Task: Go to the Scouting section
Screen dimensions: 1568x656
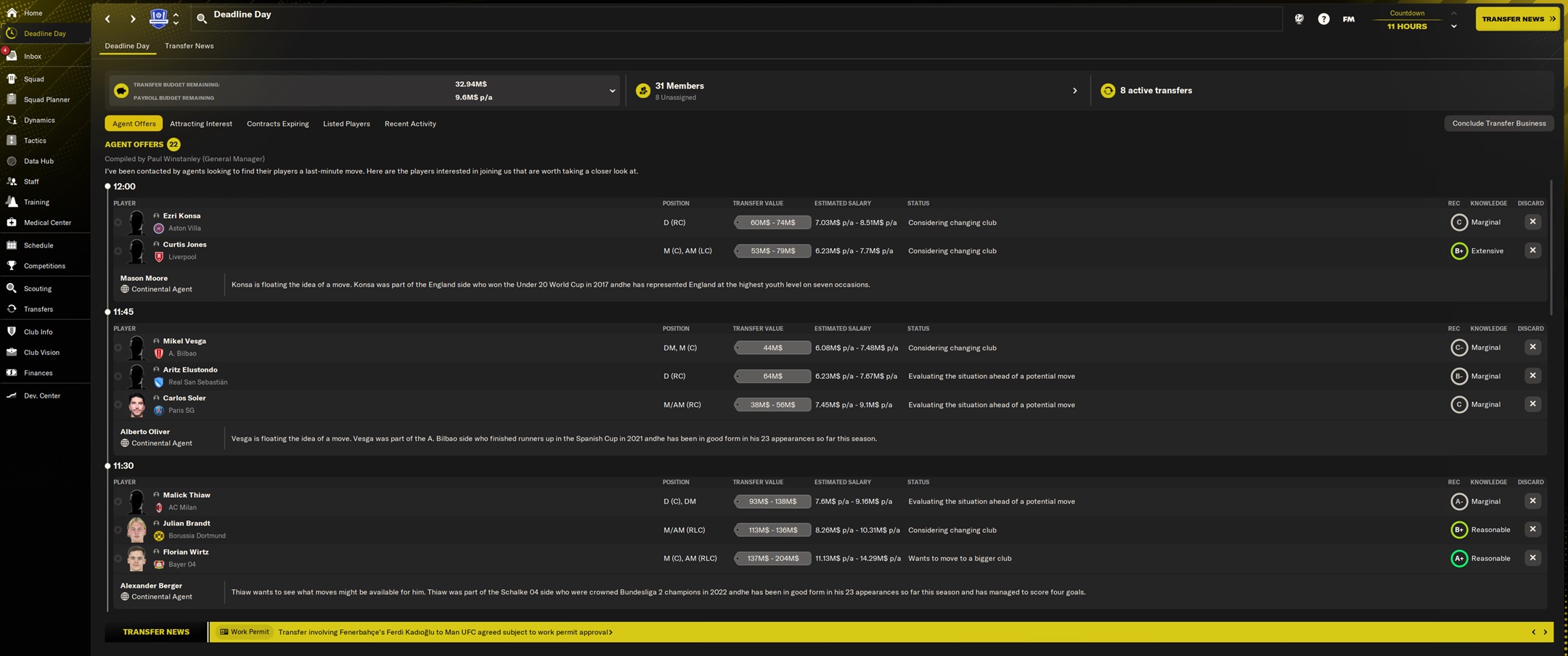Action: click(37, 288)
